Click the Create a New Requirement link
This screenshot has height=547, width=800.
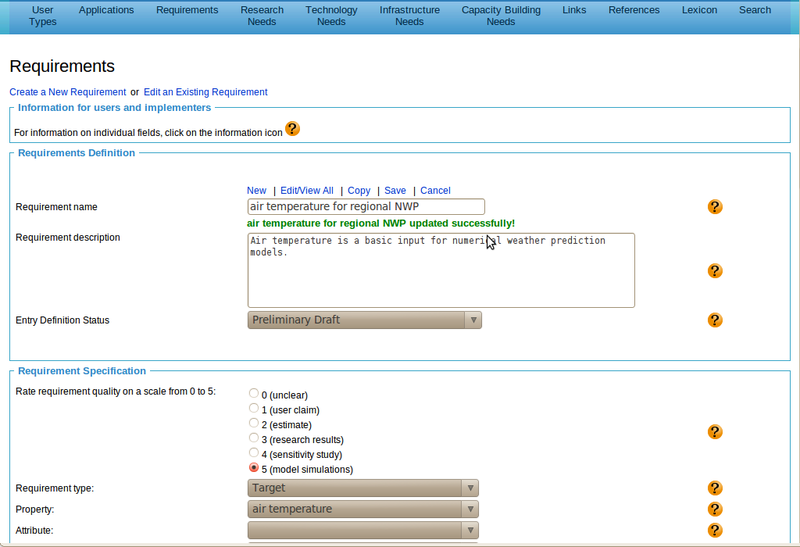pyautogui.click(x=67, y=92)
